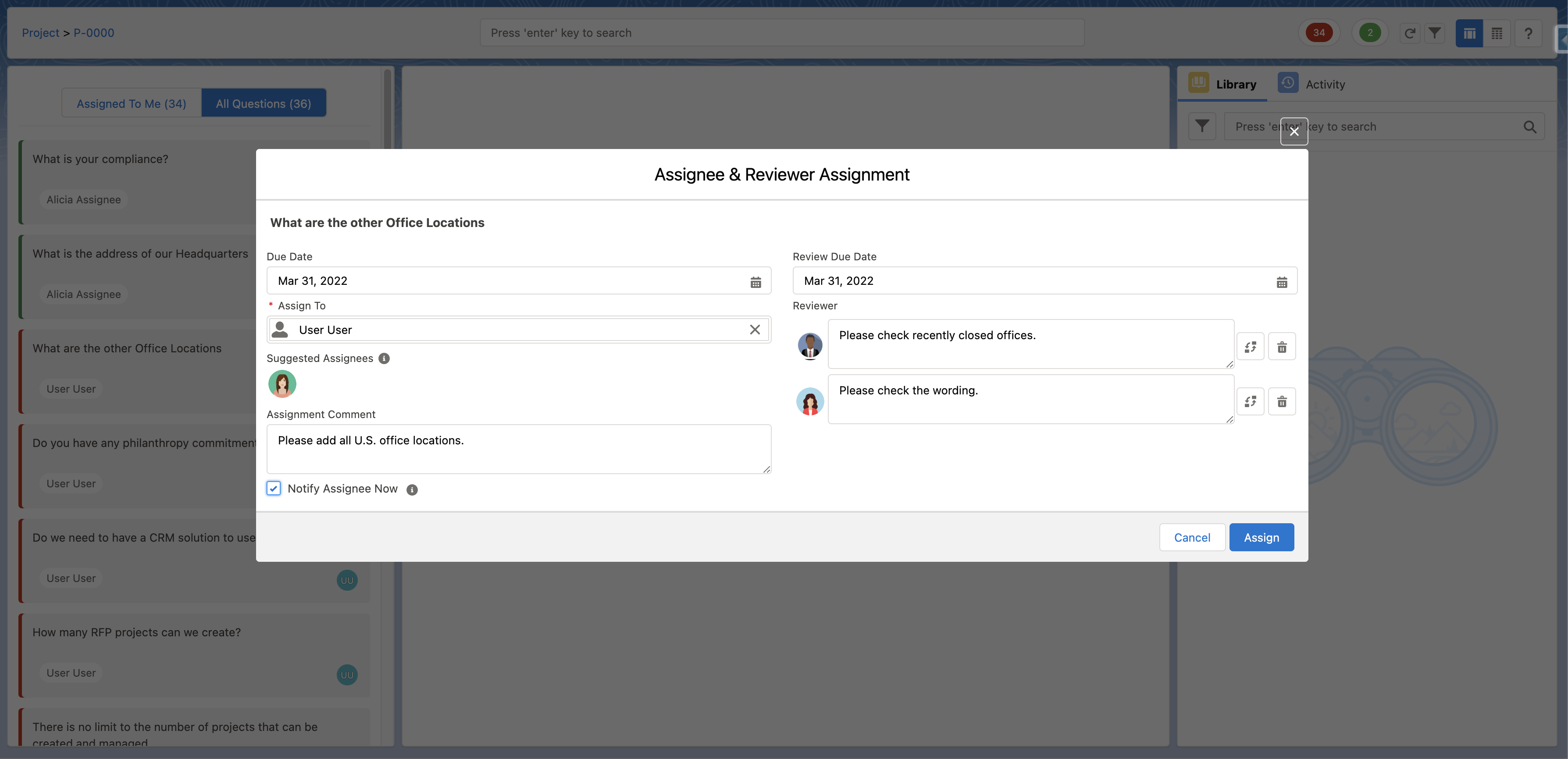Click Alicia Assignee tag under Headquarters question
Image resolution: width=1568 pixels, height=759 pixels.
click(x=83, y=294)
